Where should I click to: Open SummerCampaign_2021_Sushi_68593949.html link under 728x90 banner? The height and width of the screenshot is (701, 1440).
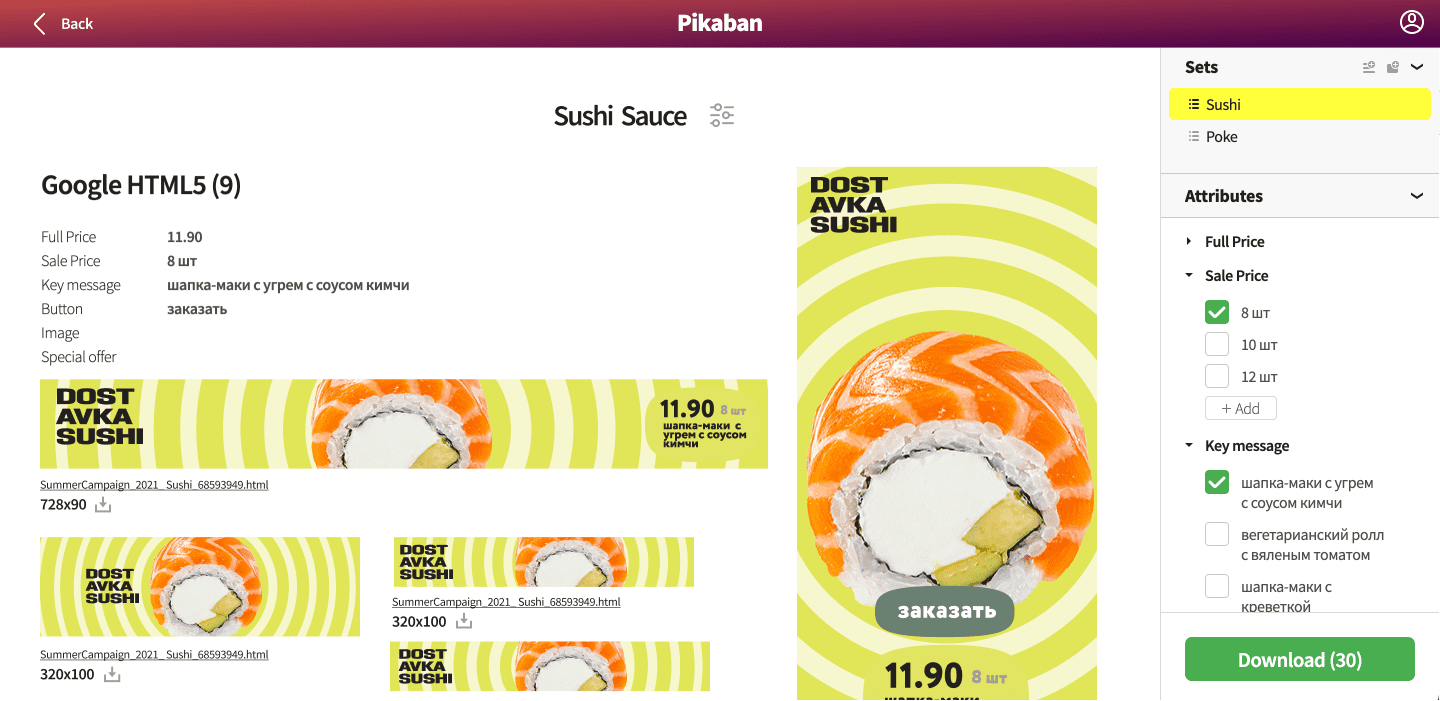154,484
